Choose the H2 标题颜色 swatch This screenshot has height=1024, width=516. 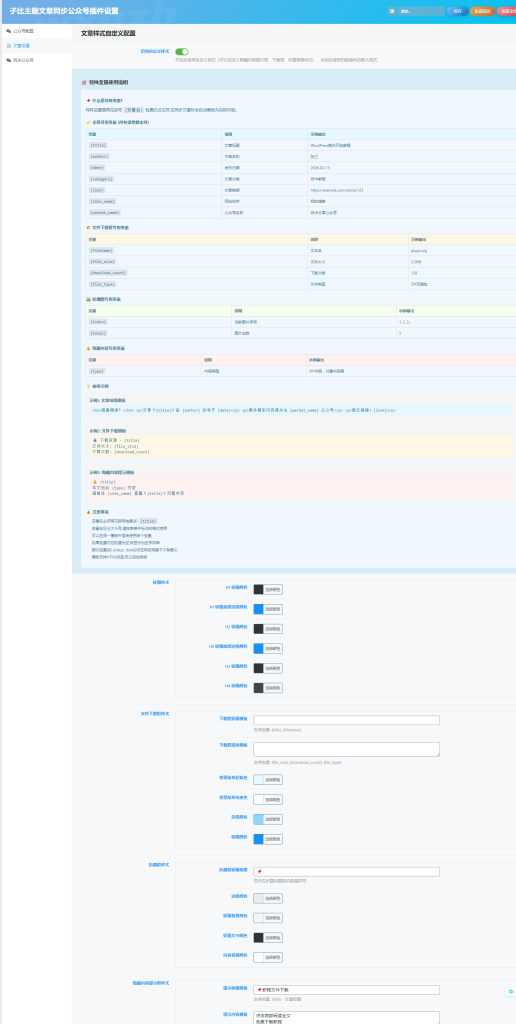[x=259, y=629]
